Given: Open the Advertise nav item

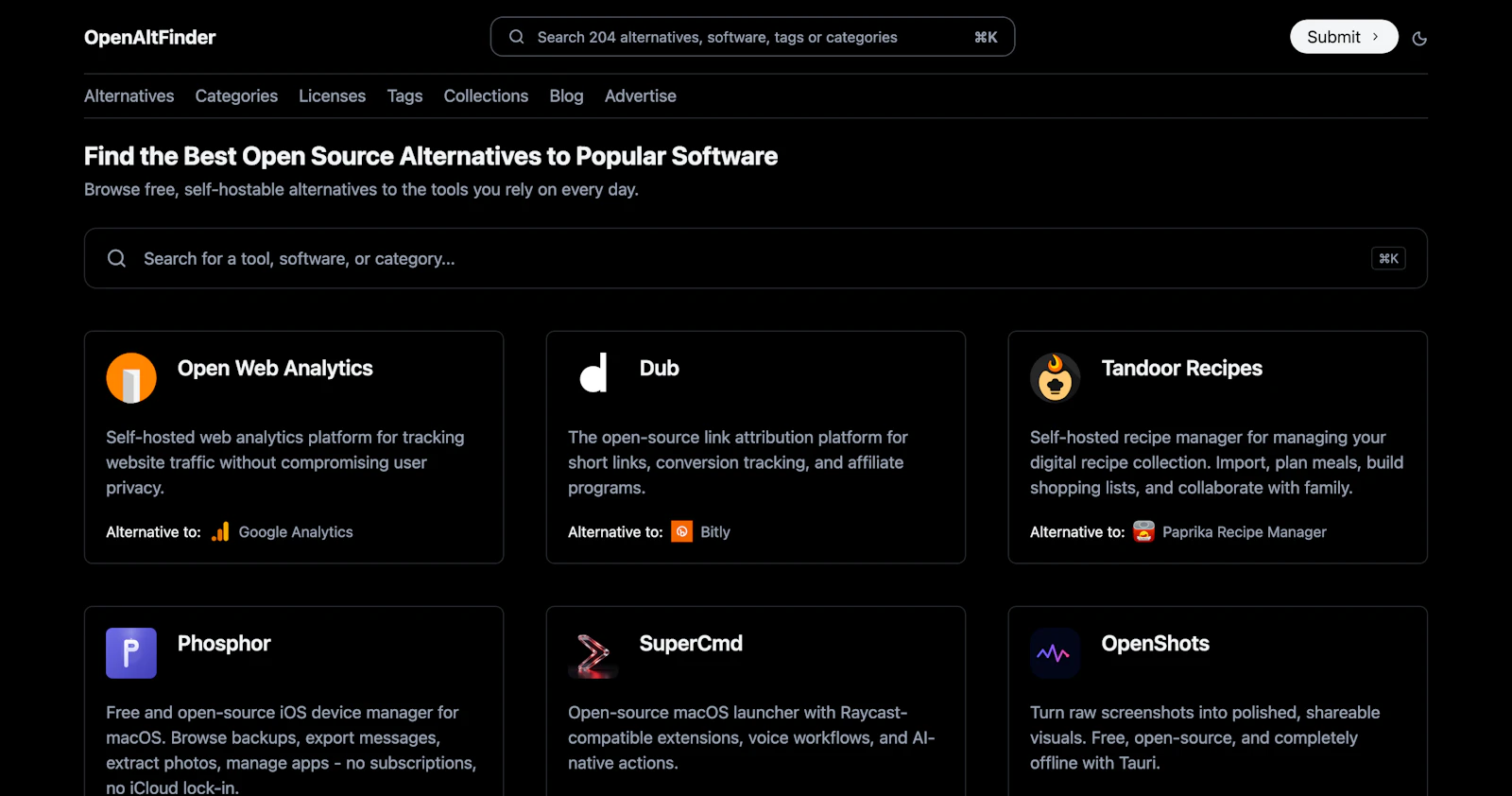Looking at the screenshot, I should click(x=640, y=95).
